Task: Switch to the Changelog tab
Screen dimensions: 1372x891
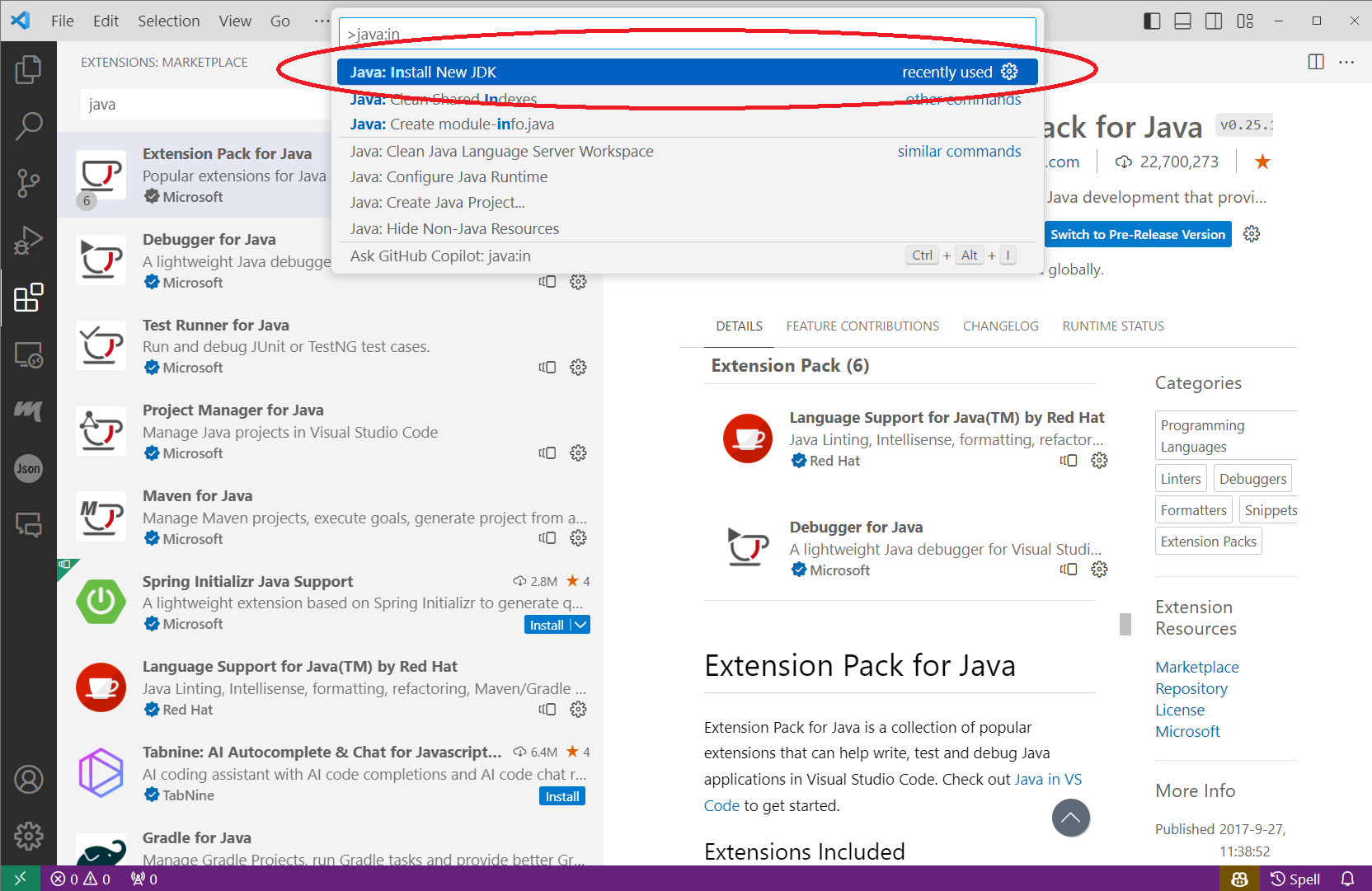Action: coord(1001,326)
